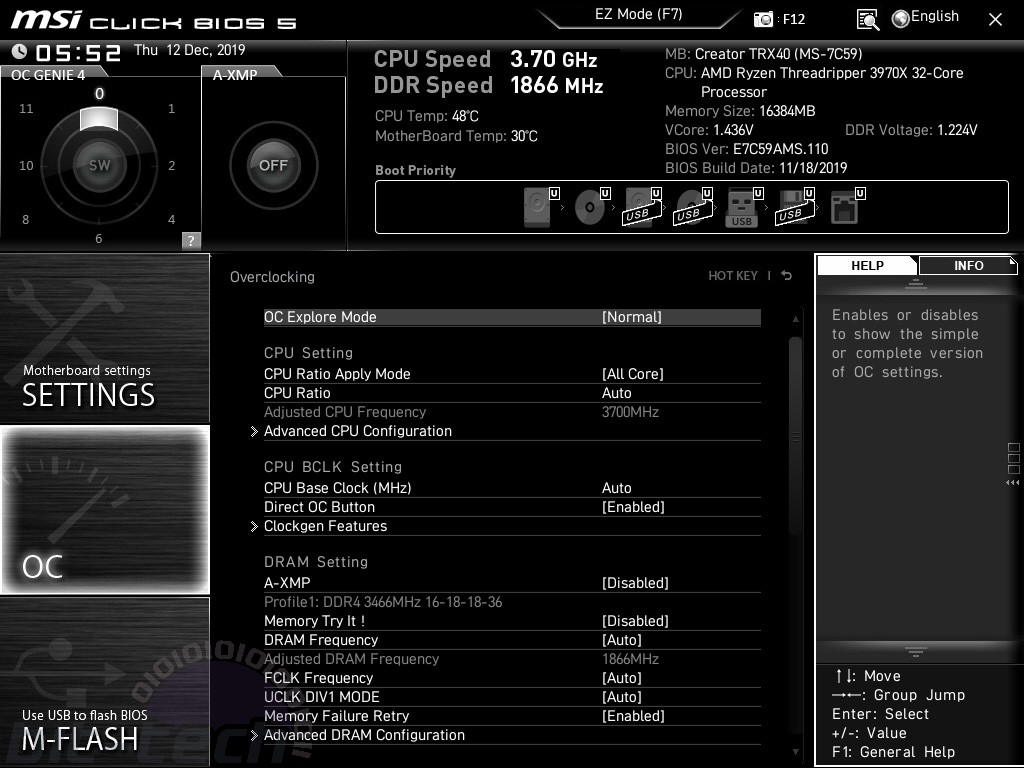Click the USB key boot device icon
1024x768 pixels.
(743, 206)
